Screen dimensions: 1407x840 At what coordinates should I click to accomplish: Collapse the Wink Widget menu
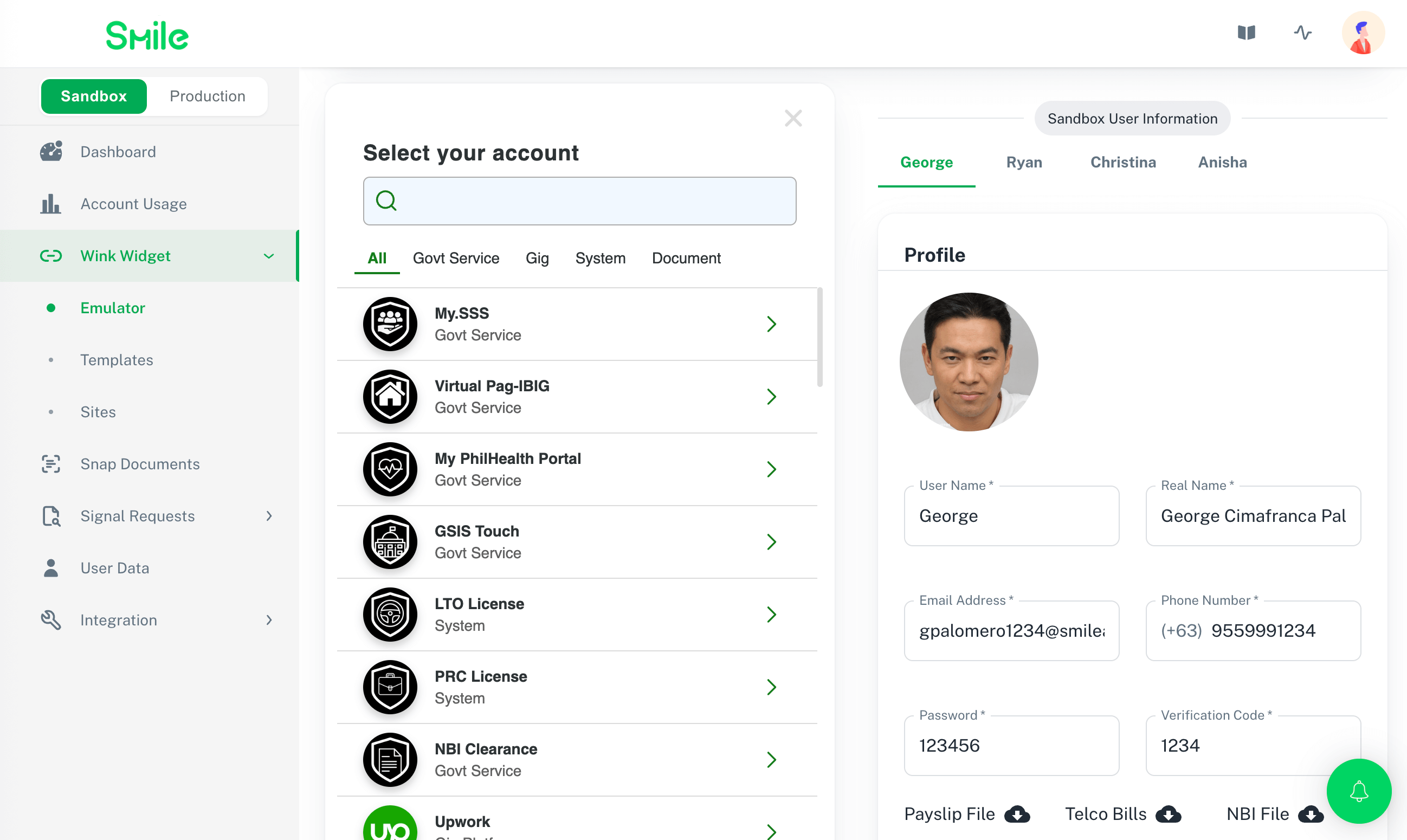coord(269,256)
